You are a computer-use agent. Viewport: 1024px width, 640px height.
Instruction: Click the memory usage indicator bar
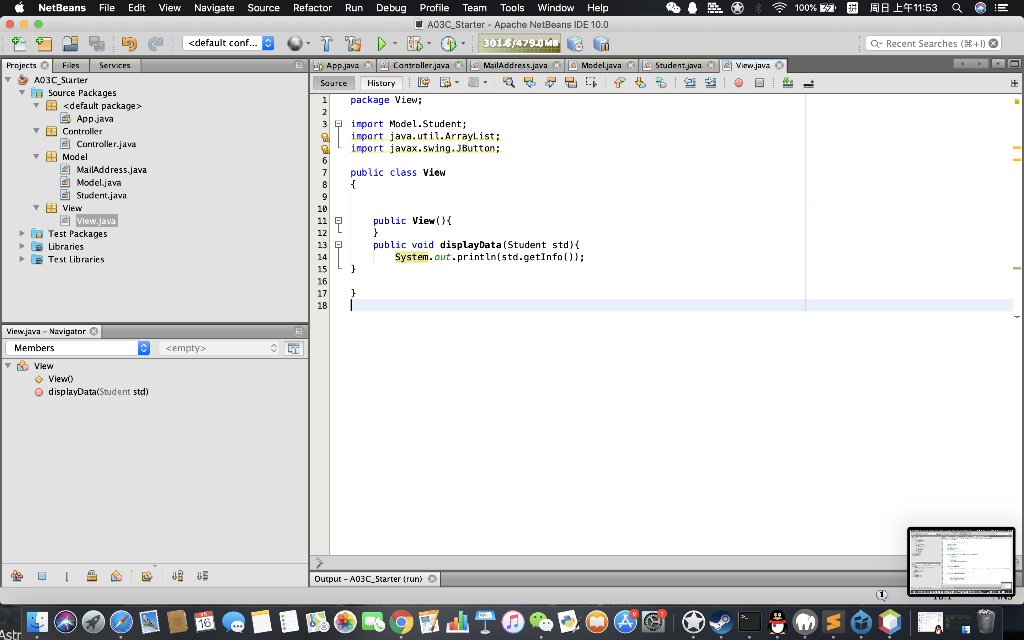point(518,43)
